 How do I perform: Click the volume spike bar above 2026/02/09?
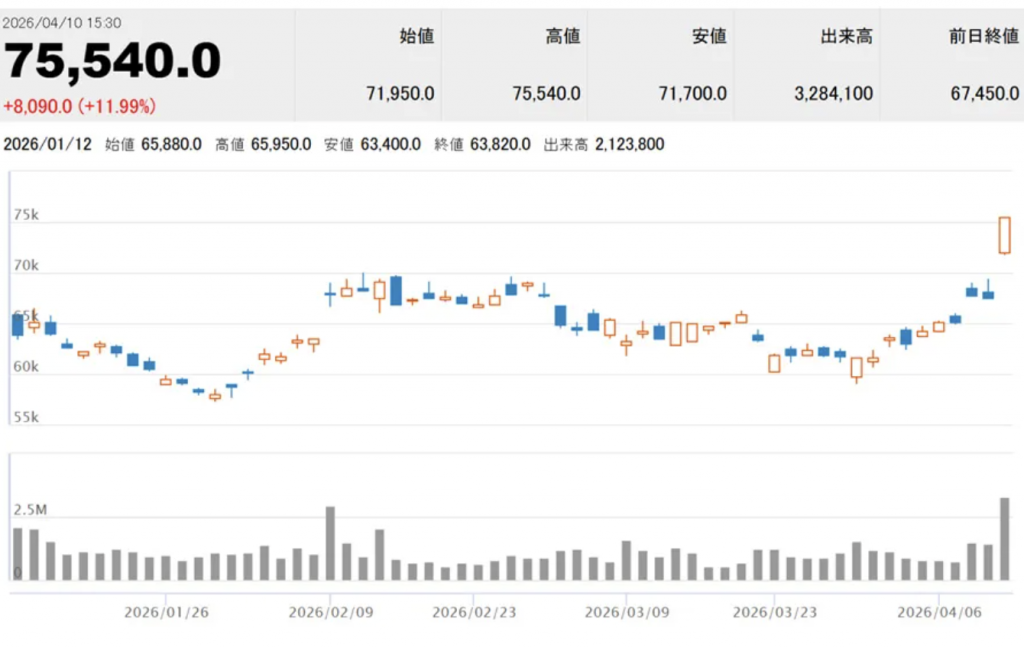tap(330, 543)
